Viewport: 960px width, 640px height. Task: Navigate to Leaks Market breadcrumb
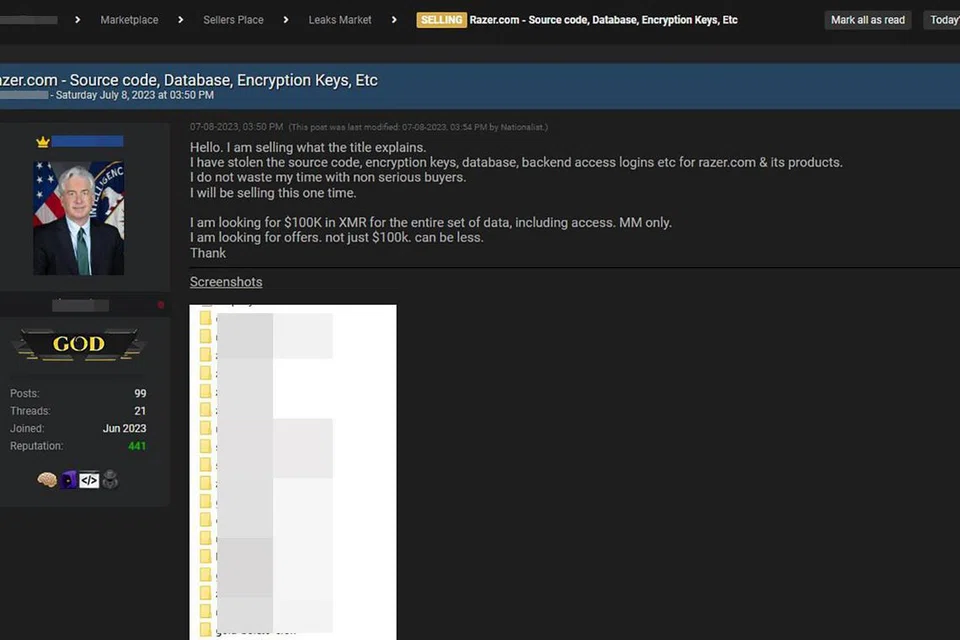point(340,20)
